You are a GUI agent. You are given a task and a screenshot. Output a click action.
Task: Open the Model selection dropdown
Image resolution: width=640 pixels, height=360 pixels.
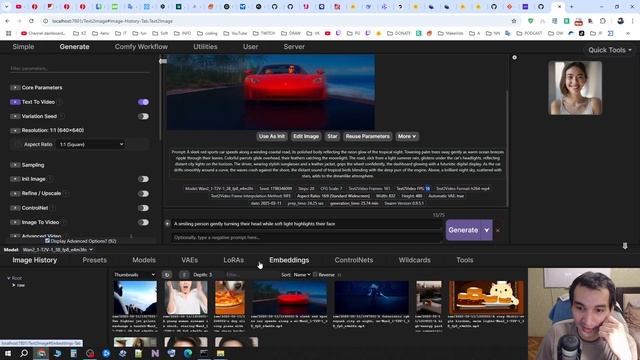pos(58,250)
